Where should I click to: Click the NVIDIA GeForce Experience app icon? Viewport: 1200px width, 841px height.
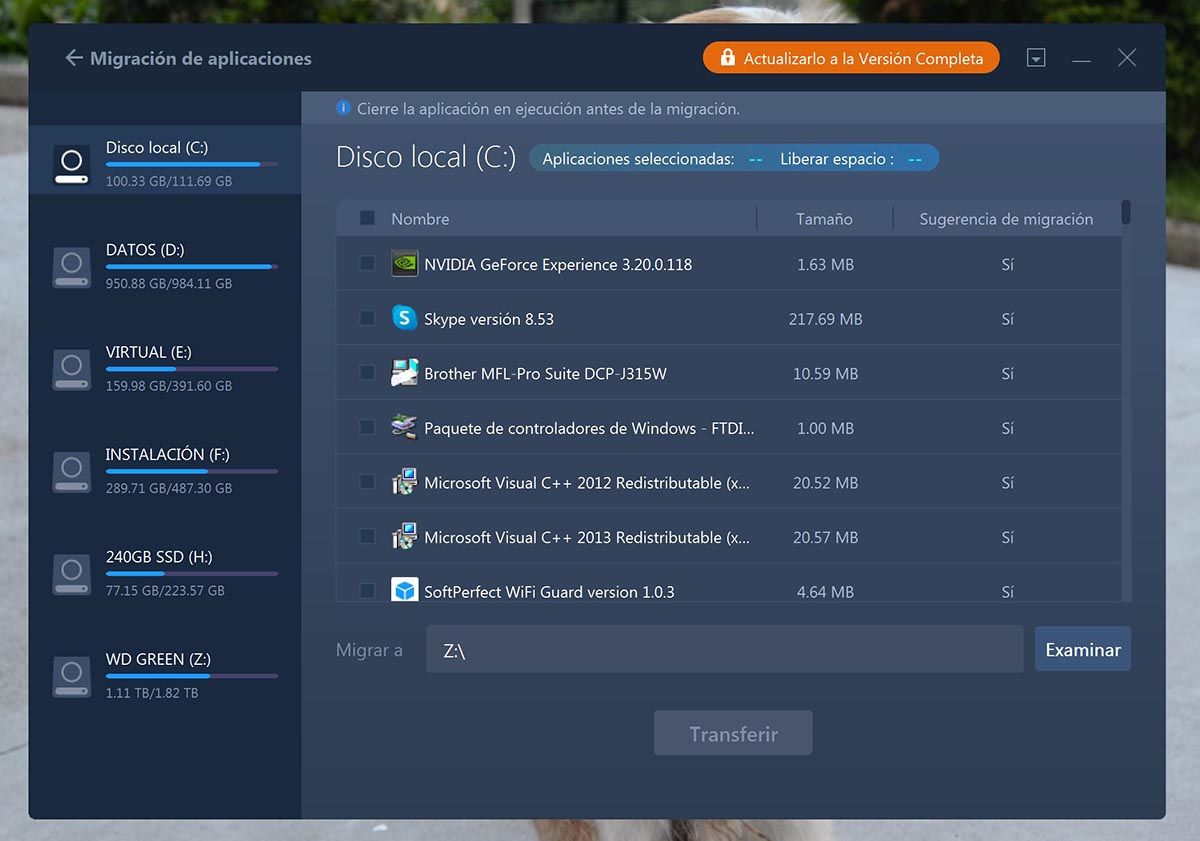(x=404, y=264)
